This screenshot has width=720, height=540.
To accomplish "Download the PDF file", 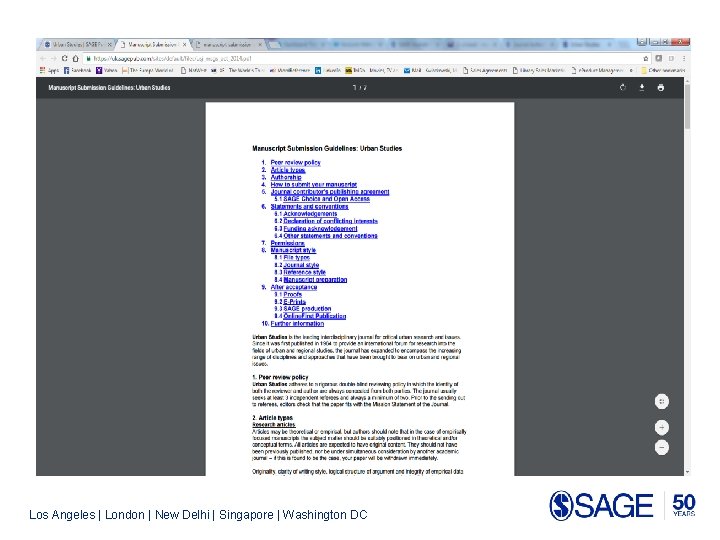I will pyautogui.click(x=642, y=87).
